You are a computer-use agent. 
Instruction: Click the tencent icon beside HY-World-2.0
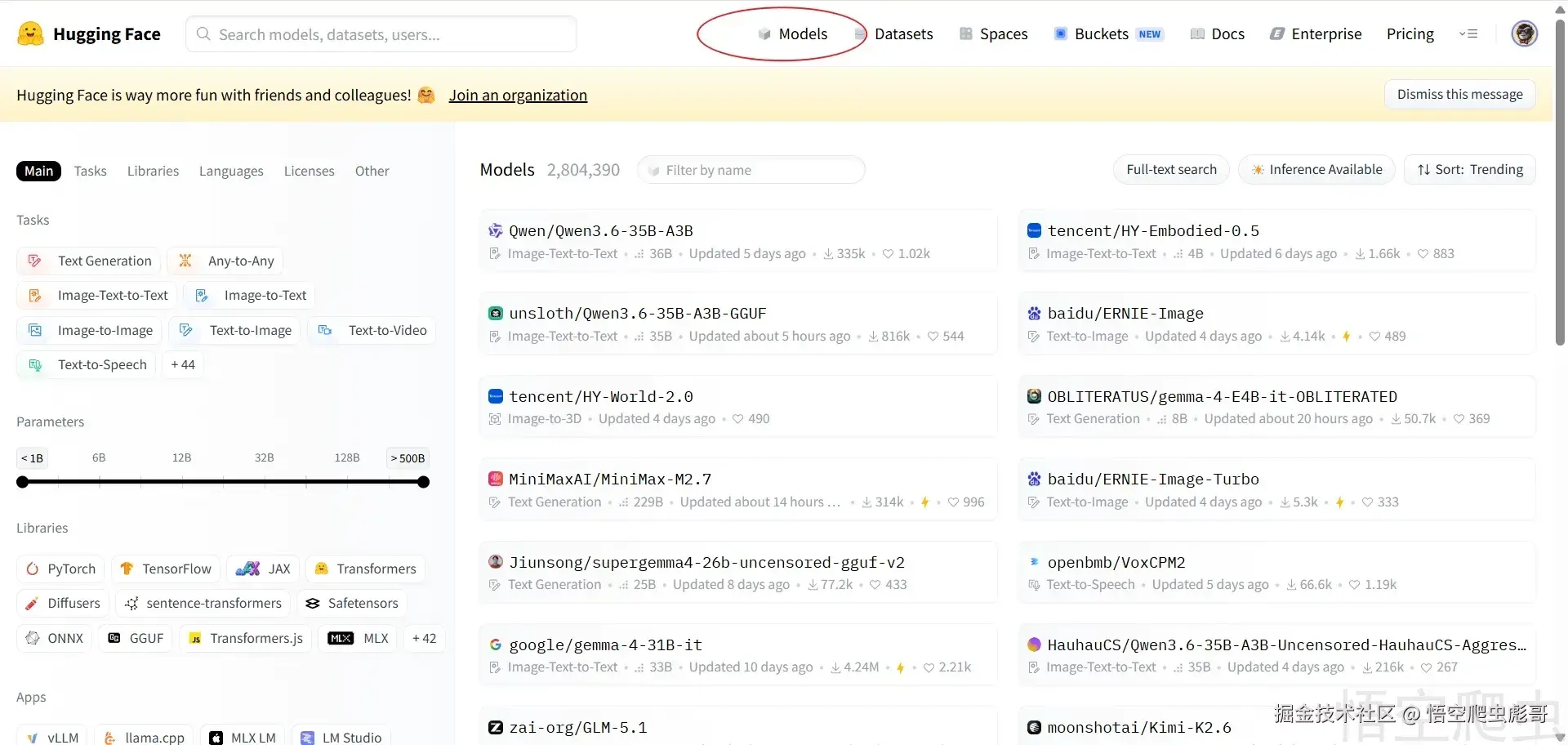495,396
